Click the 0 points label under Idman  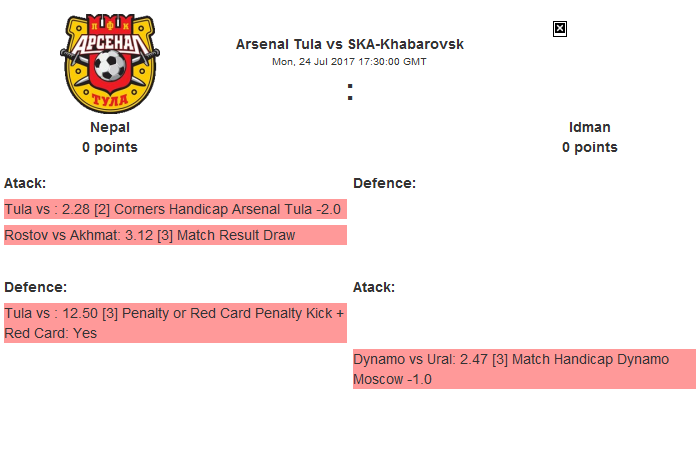tap(590, 147)
